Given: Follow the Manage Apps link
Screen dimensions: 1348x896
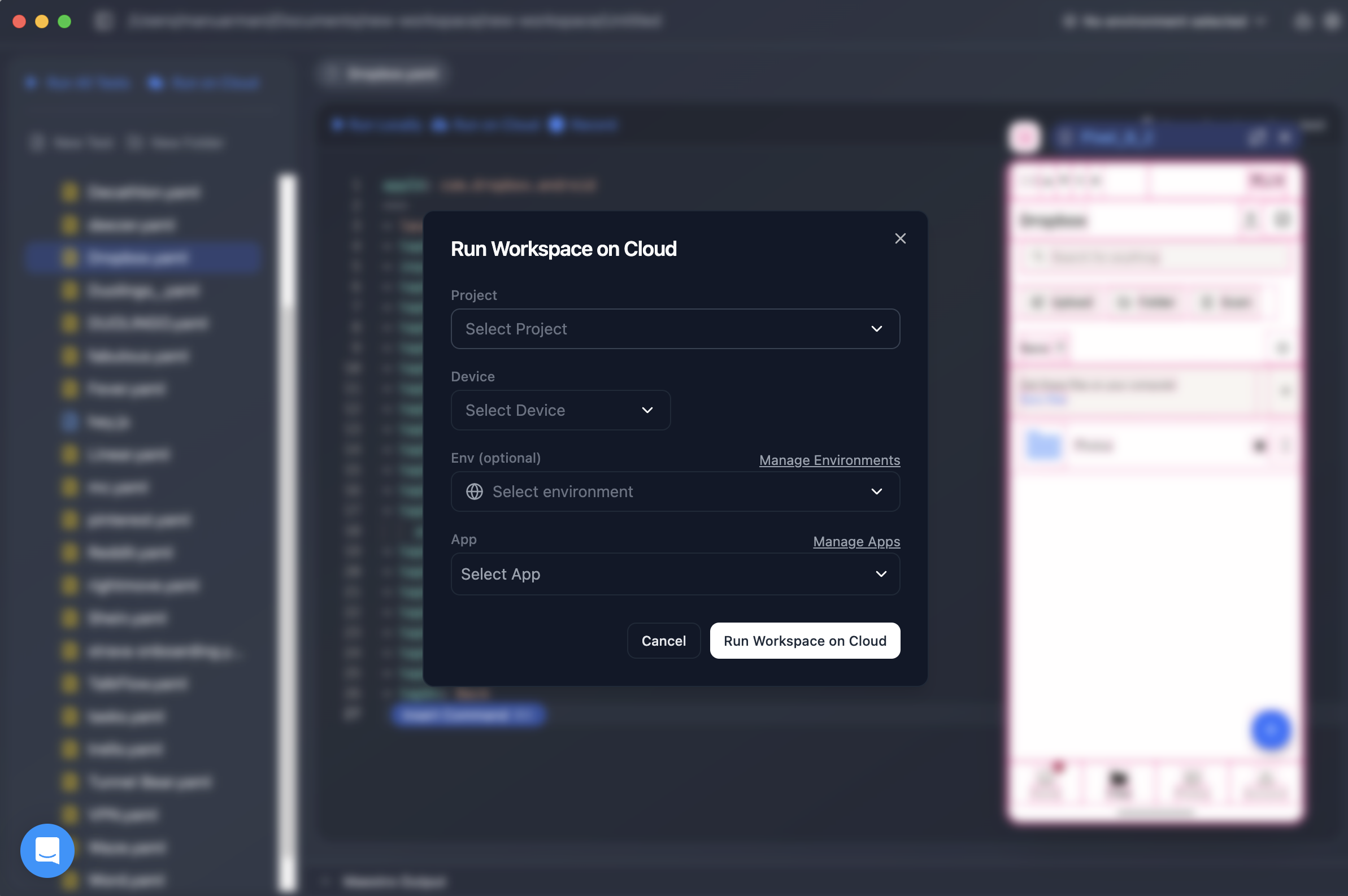Looking at the screenshot, I should click(856, 542).
